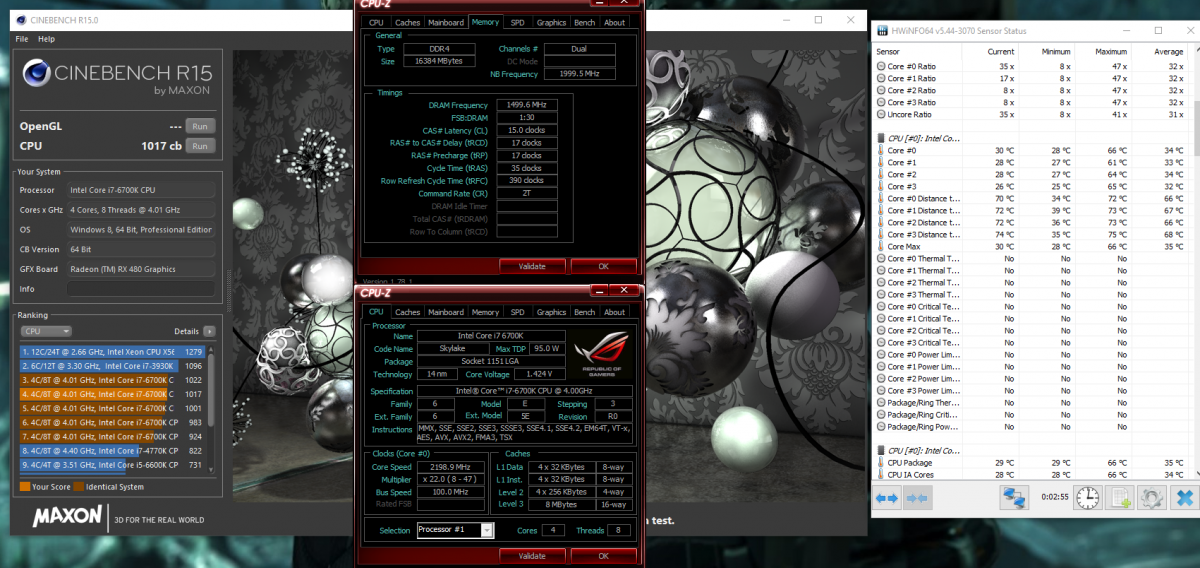The image size is (1200, 568).
Task: Open About tab in upper CPU-Z
Action: click(x=615, y=22)
